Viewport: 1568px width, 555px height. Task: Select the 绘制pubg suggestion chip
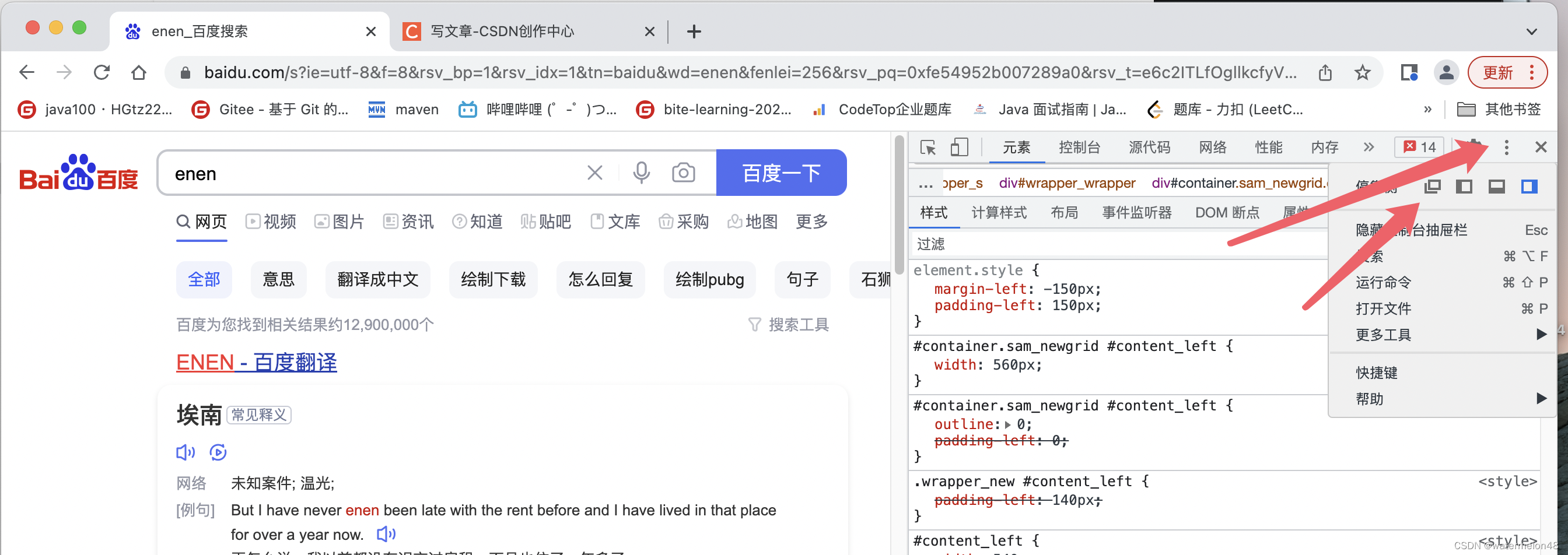pos(709,279)
